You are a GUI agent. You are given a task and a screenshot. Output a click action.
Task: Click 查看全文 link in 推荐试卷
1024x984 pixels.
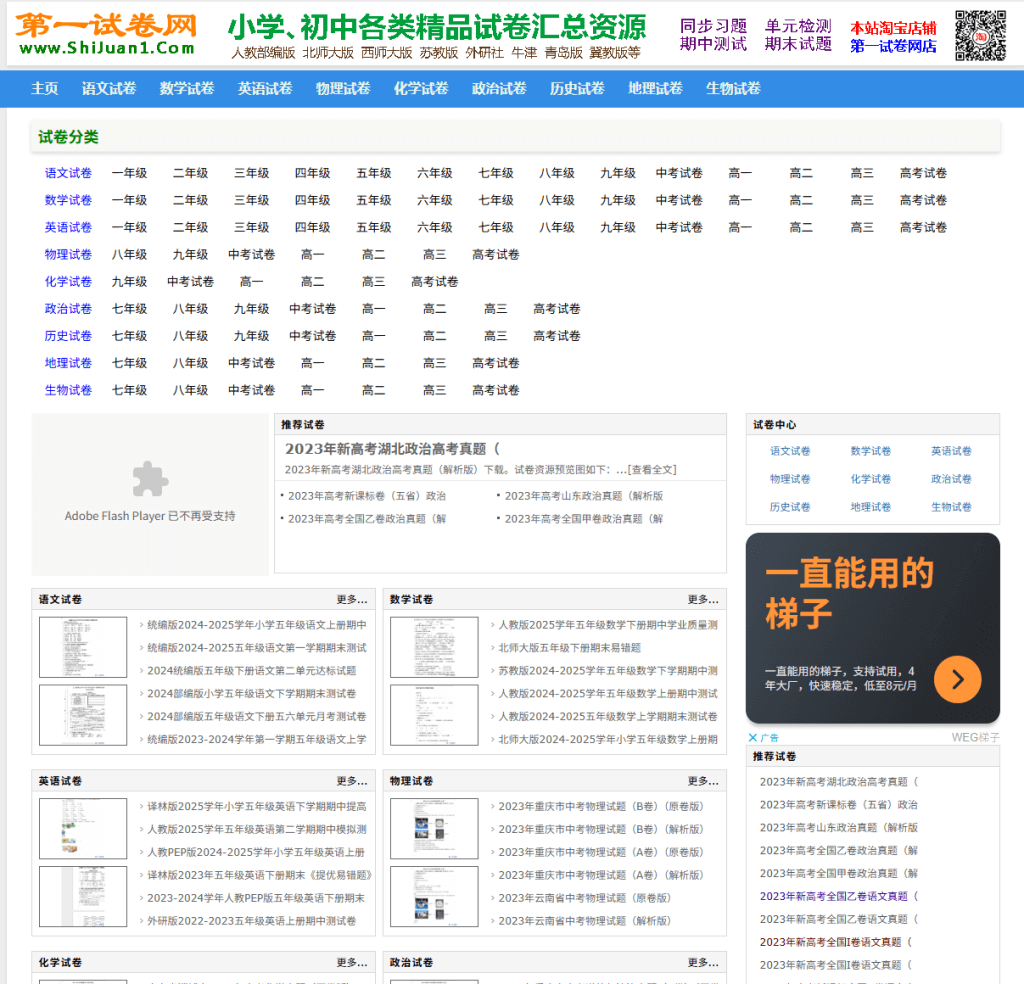(x=652, y=469)
